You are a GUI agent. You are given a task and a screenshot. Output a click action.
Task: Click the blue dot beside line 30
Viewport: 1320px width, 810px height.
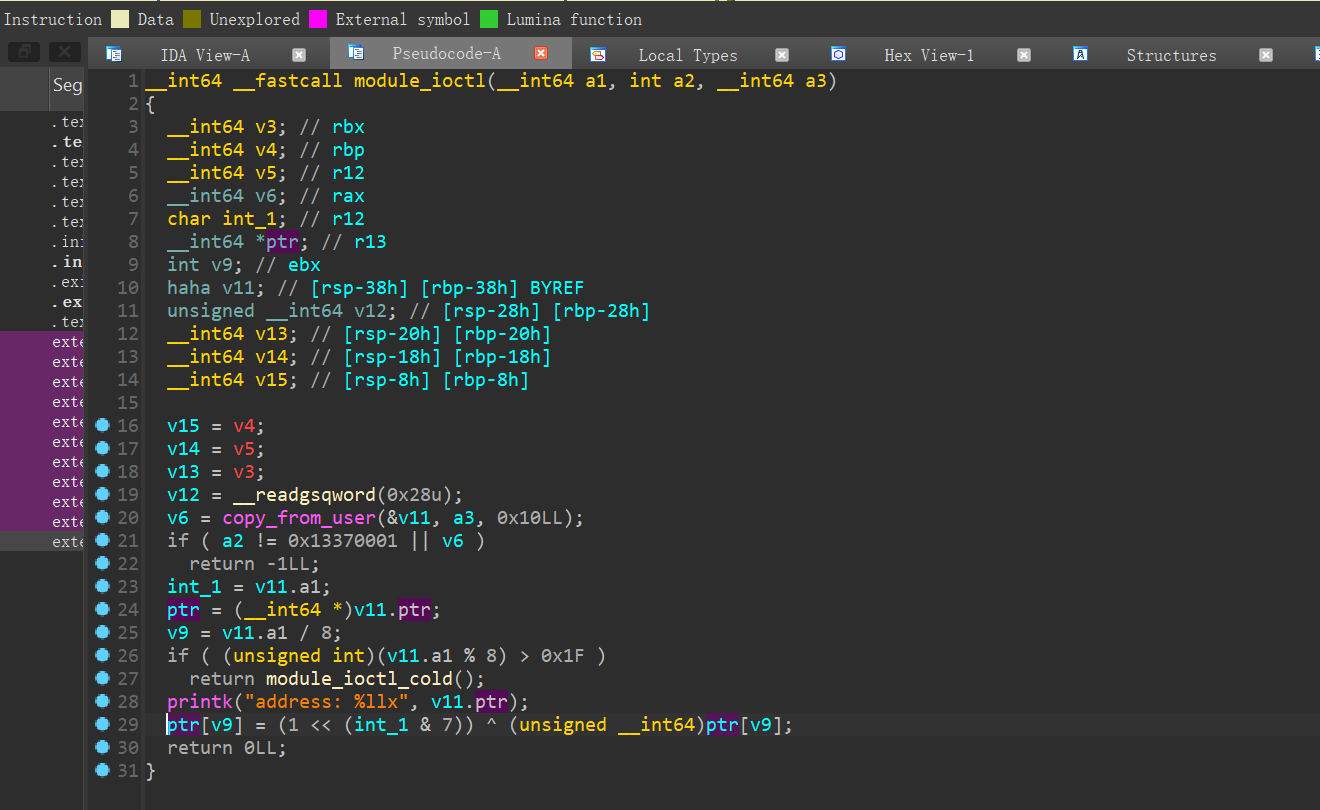pos(102,747)
